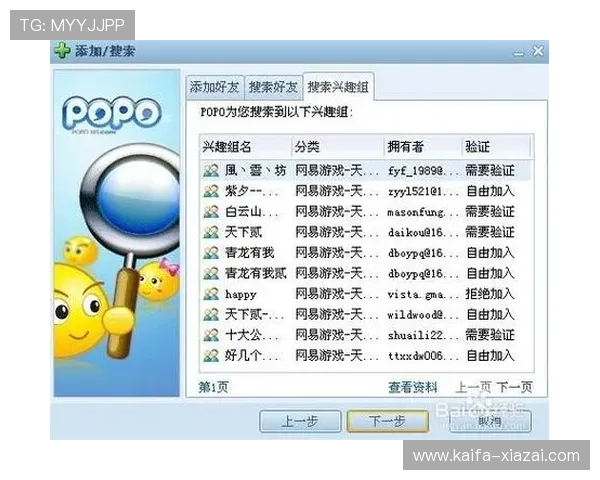Select the group name 白云山...
The image size is (600, 480).
252,212
